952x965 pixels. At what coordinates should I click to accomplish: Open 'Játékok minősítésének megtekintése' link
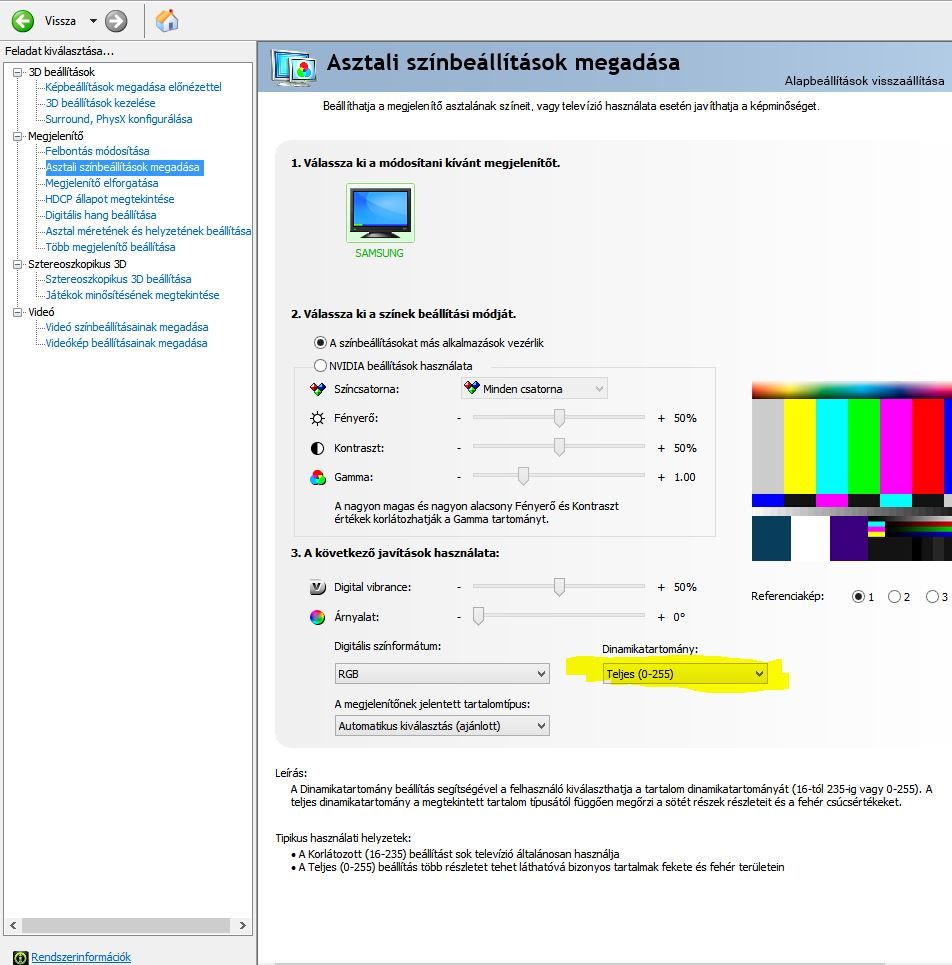tap(132, 295)
